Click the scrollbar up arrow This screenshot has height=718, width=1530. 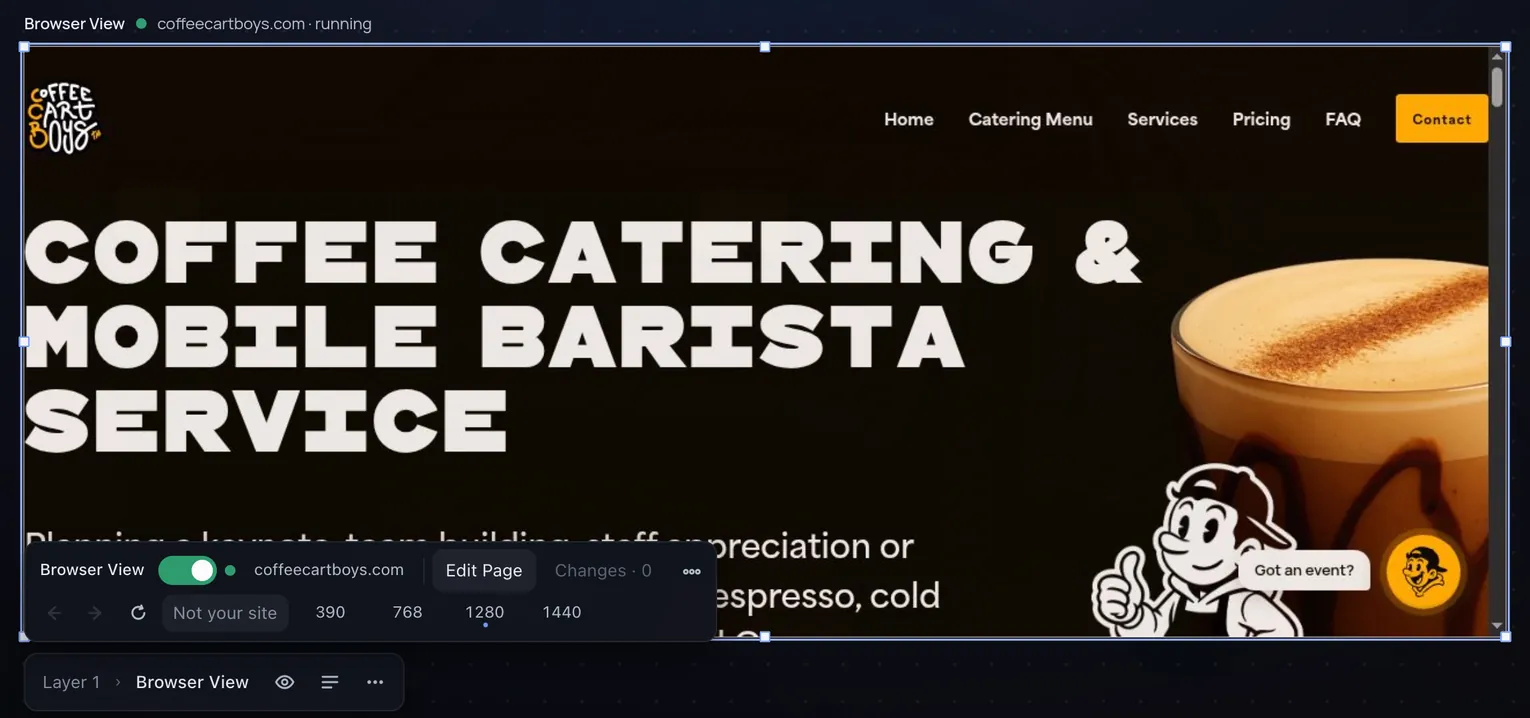point(1497,56)
